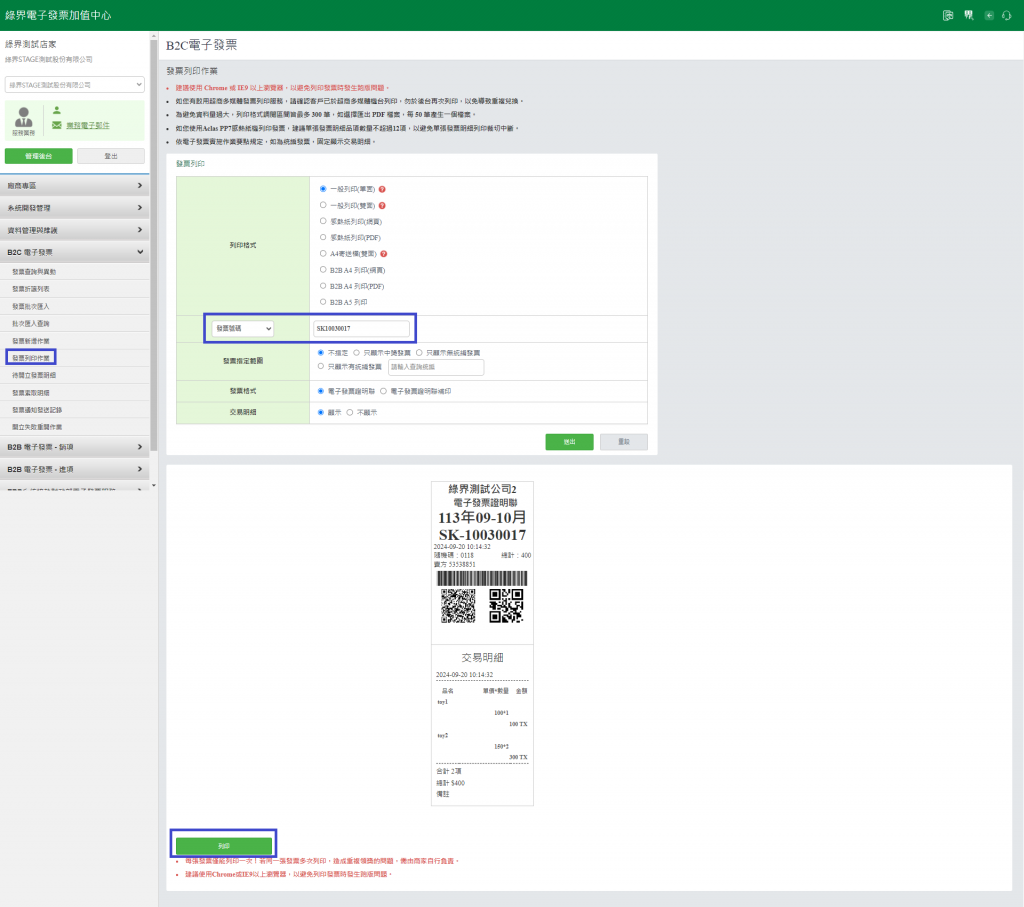Open the customer service headset icon

(x=1006, y=15)
